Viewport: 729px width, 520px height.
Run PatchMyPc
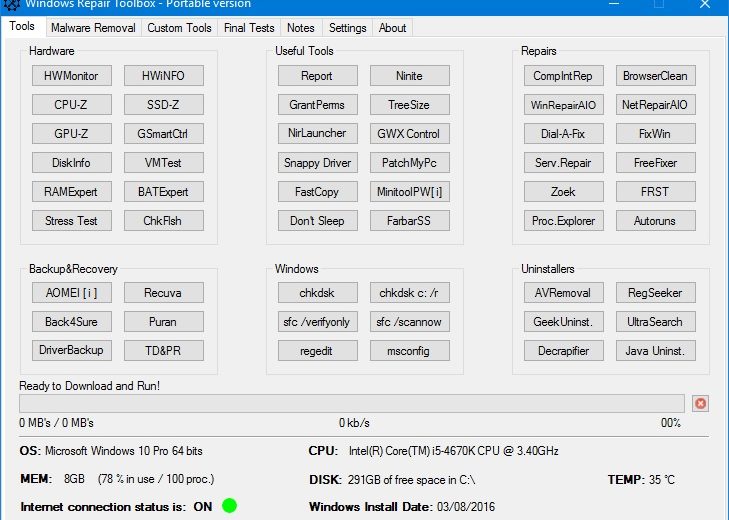[x=410, y=163]
